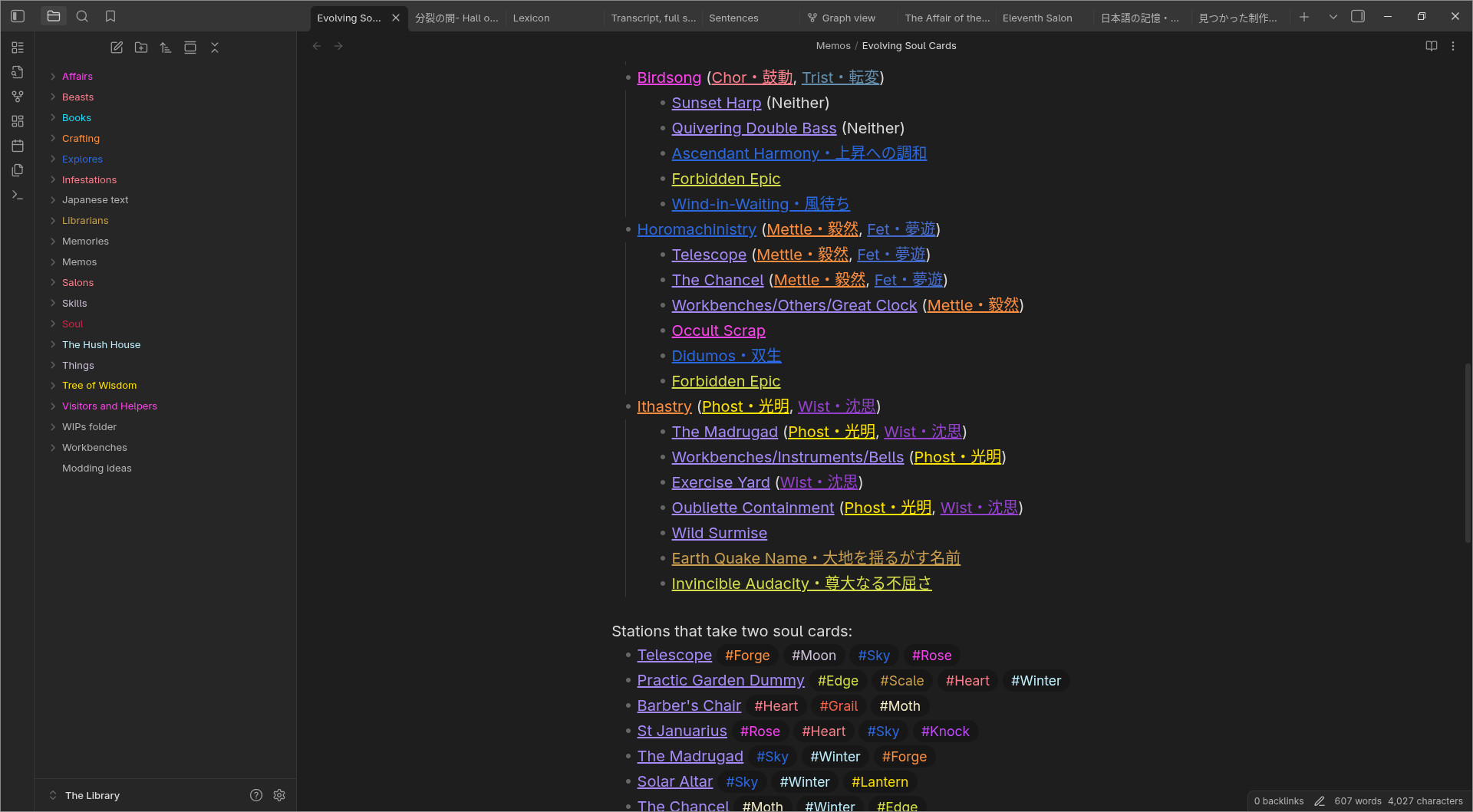Show the 0 backlinks status item
The height and width of the screenshot is (812, 1473).
coord(1279,801)
